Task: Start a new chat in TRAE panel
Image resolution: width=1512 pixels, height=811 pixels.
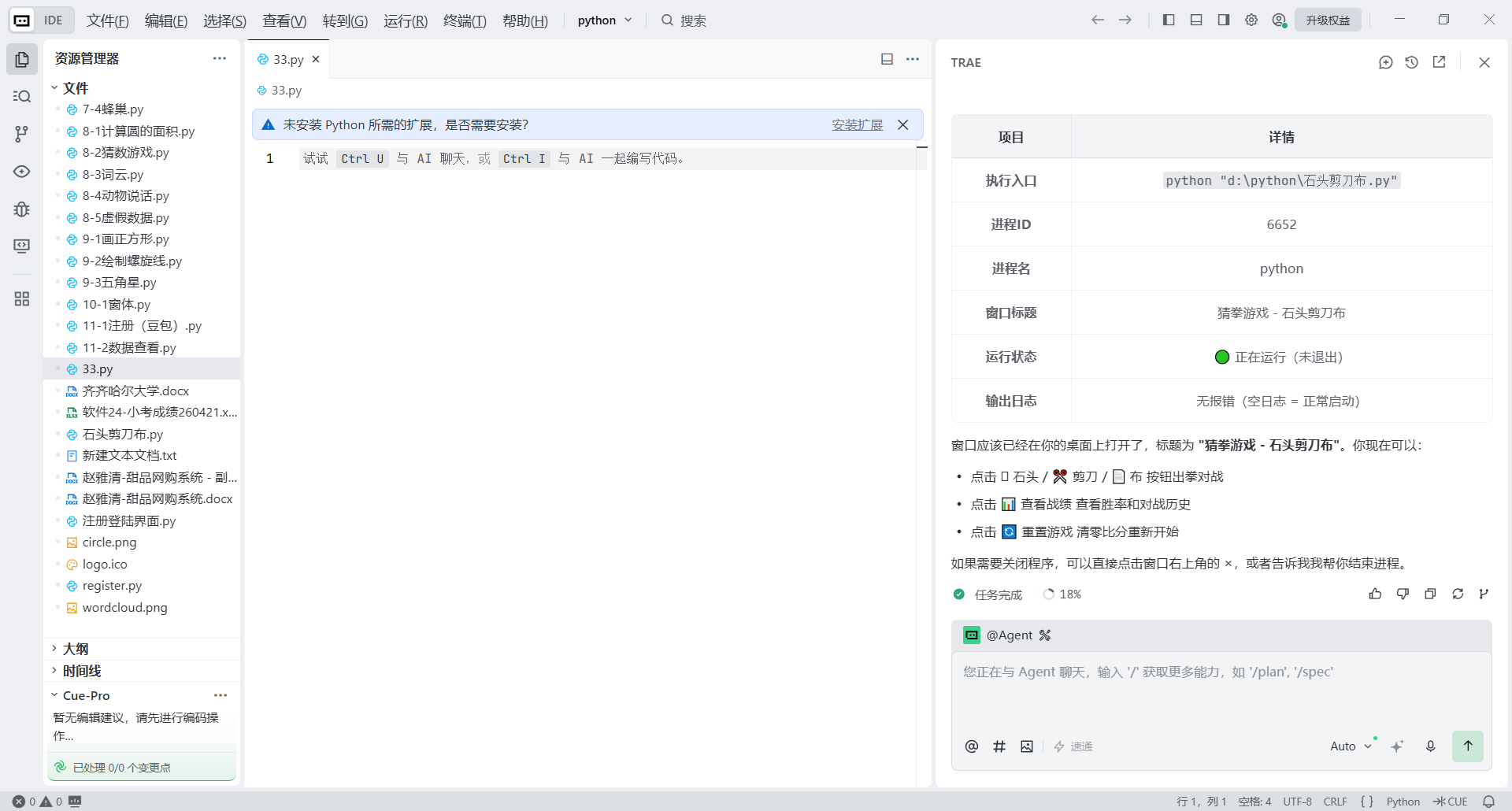Action: [x=1386, y=62]
